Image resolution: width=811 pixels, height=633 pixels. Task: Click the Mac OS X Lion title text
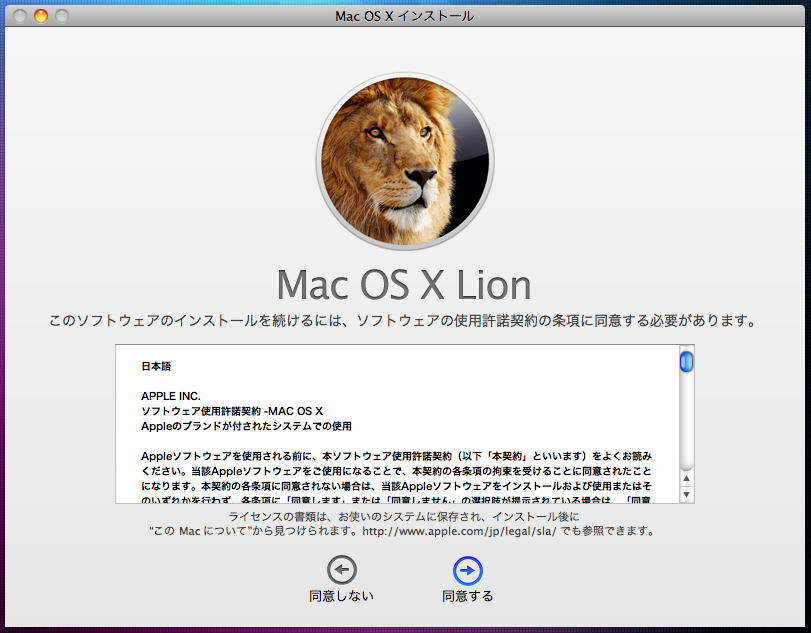point(404,284)
